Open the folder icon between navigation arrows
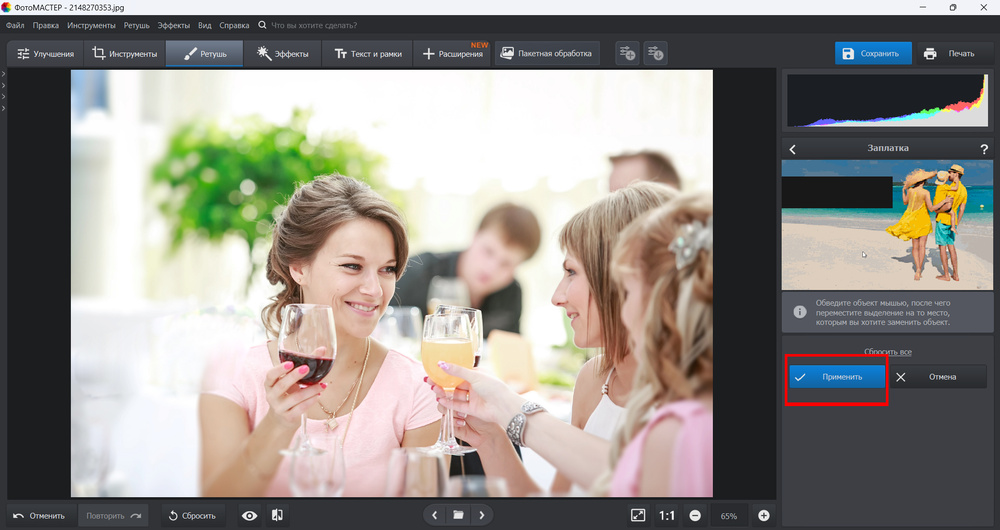Viewport: 1000px width, 530px height. [458, 515]
